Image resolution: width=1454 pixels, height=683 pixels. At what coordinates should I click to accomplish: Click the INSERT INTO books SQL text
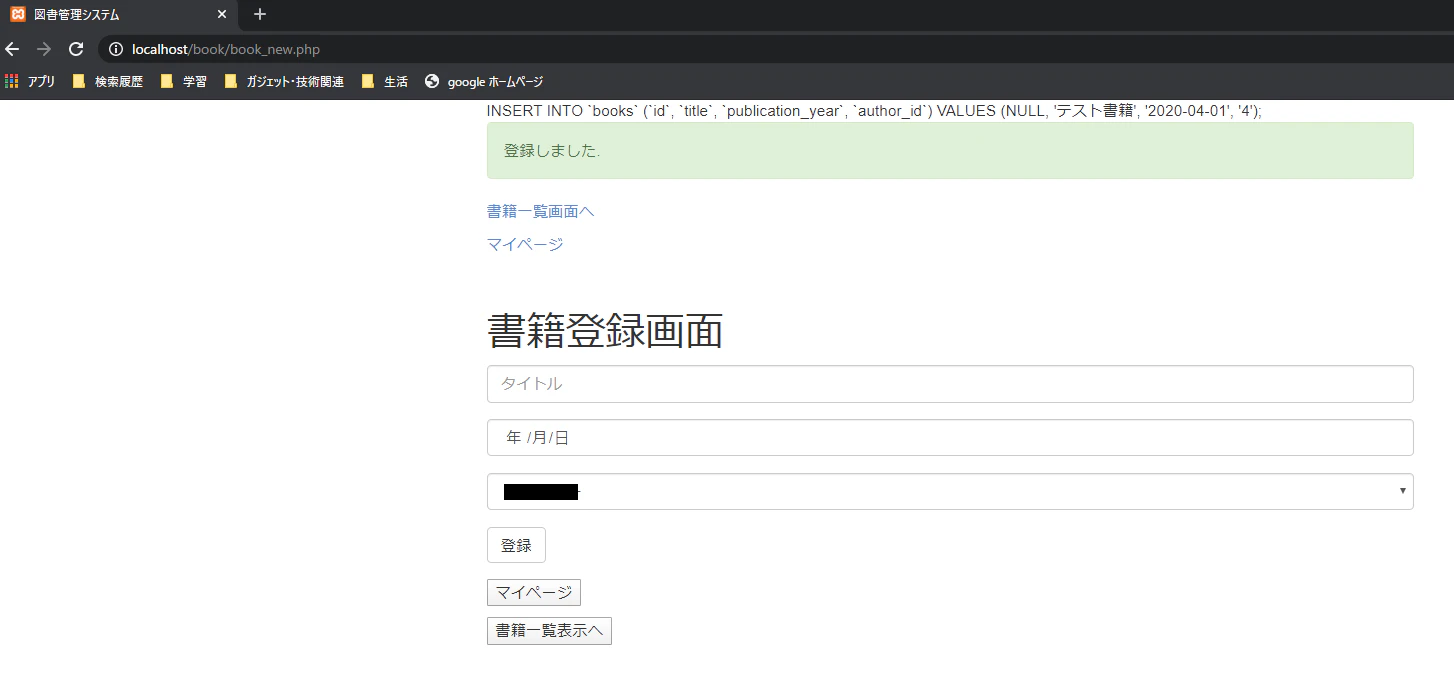click(874, 111)
